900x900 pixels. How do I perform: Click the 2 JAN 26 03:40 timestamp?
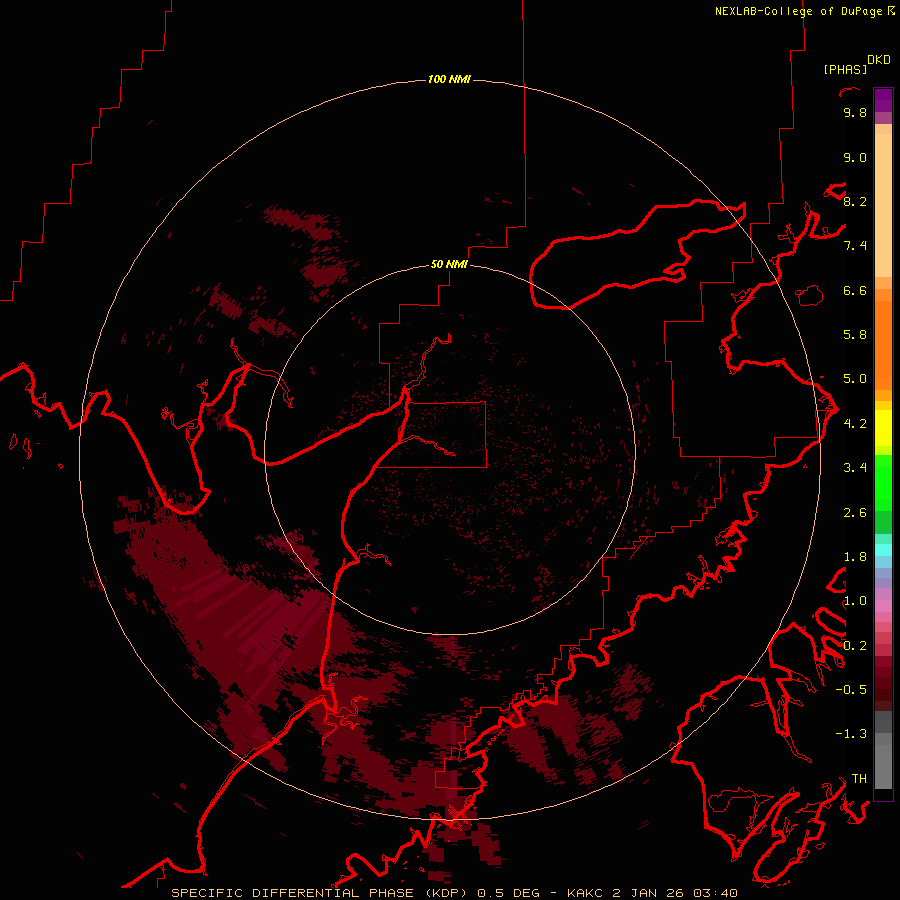(673, 893)
